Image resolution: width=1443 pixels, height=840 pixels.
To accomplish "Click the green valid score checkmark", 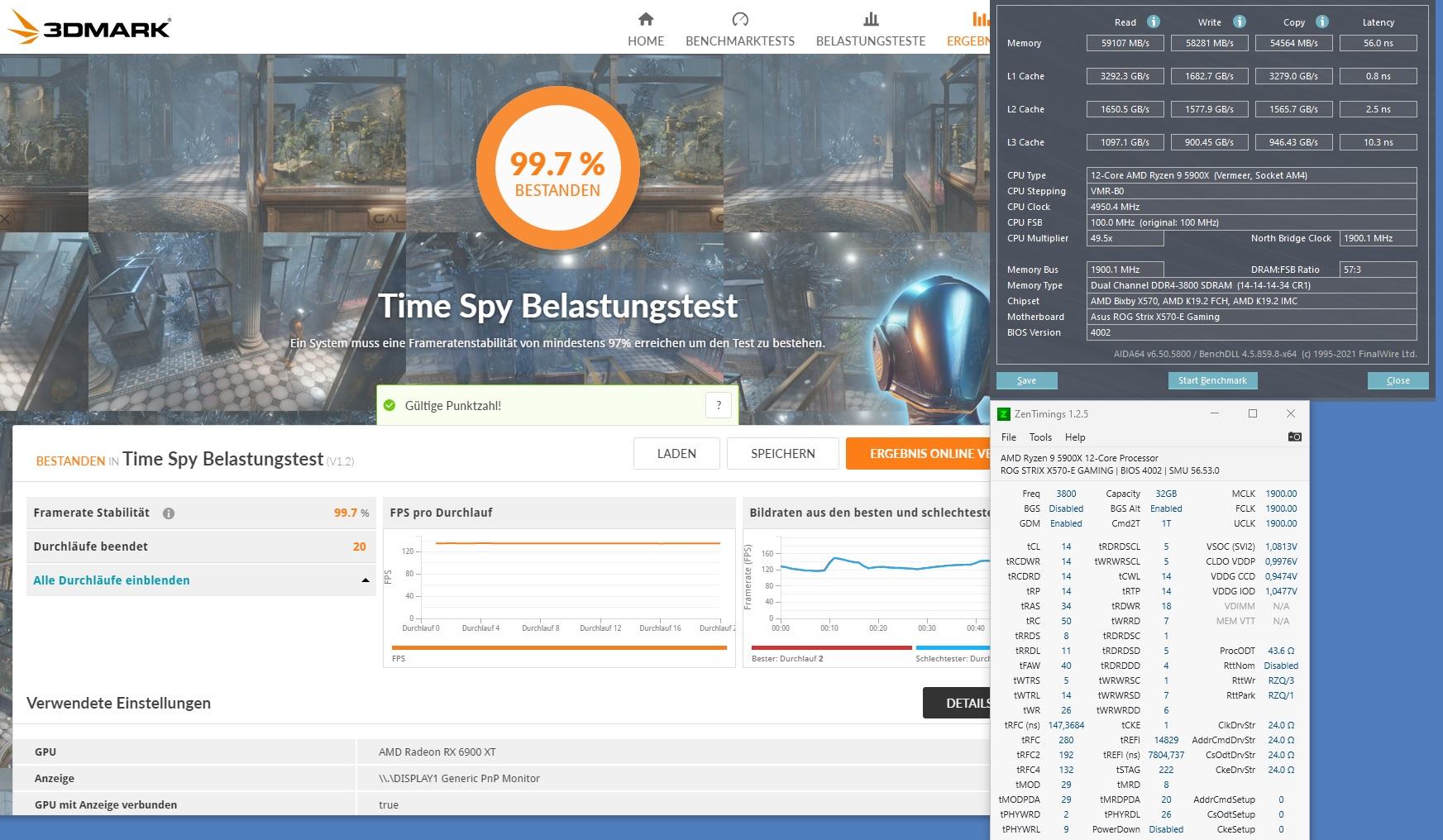I will click(389, 405).
